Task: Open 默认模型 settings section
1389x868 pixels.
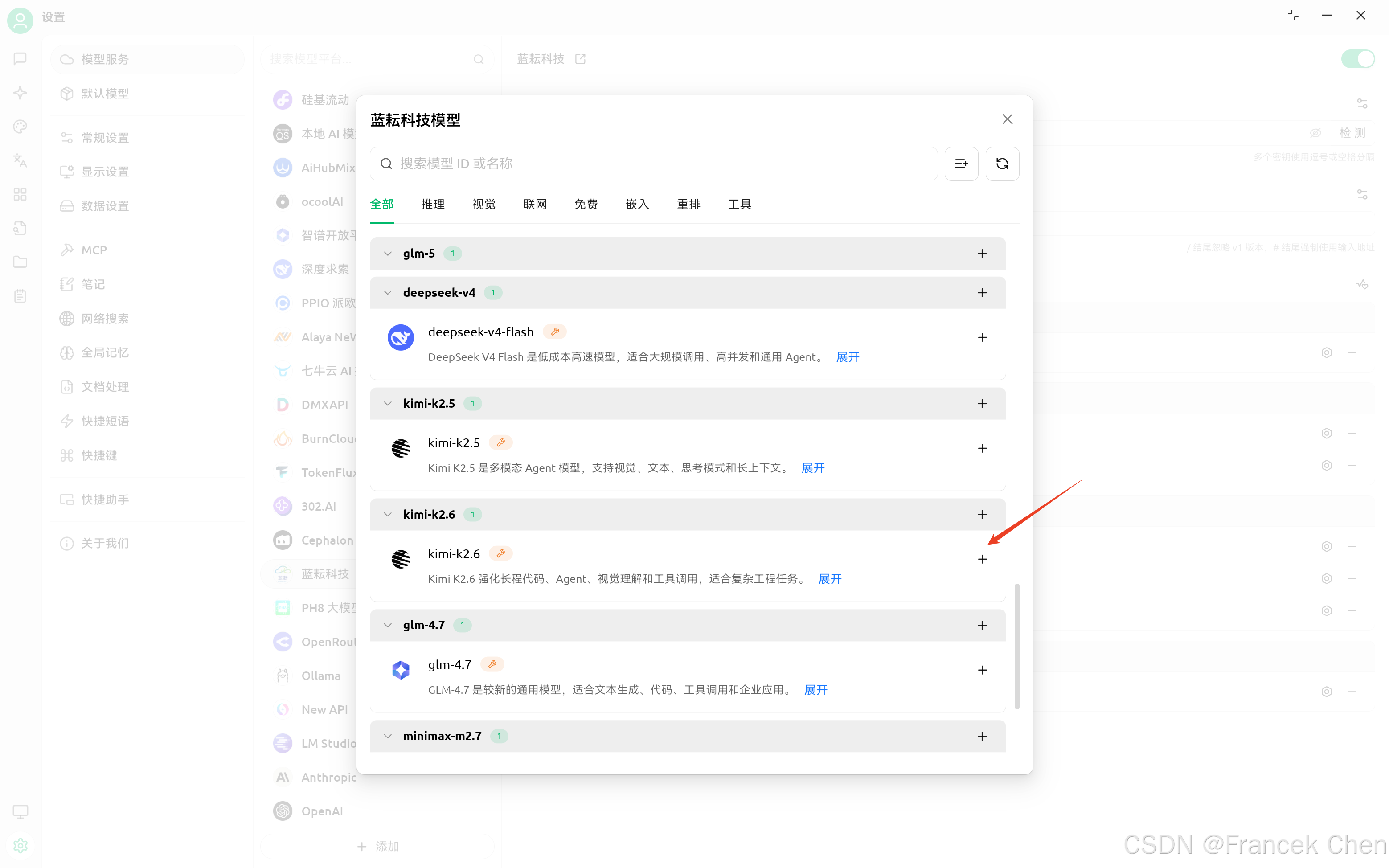Action: (148, 94)
